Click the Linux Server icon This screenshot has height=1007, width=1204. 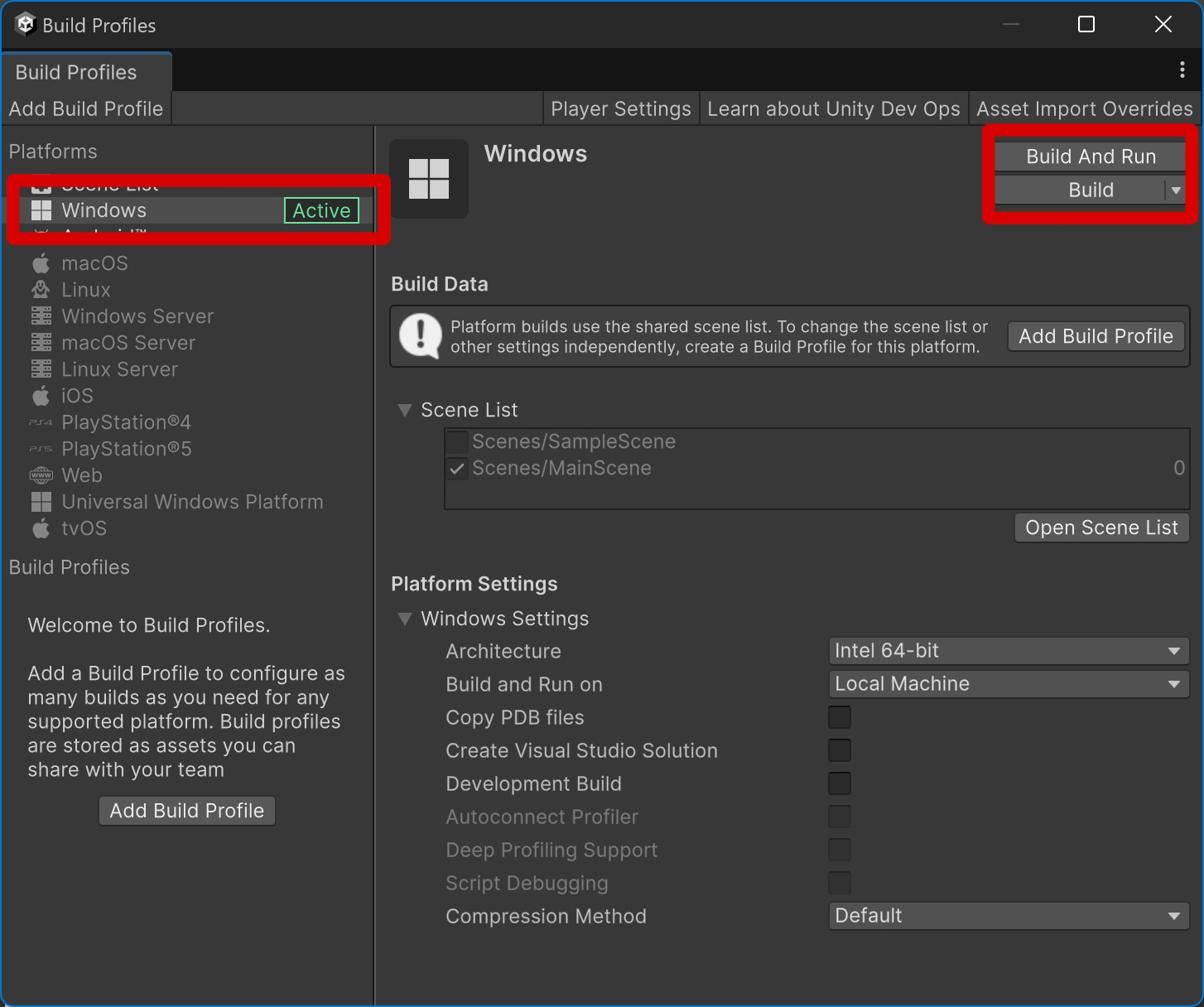[41, 369]
